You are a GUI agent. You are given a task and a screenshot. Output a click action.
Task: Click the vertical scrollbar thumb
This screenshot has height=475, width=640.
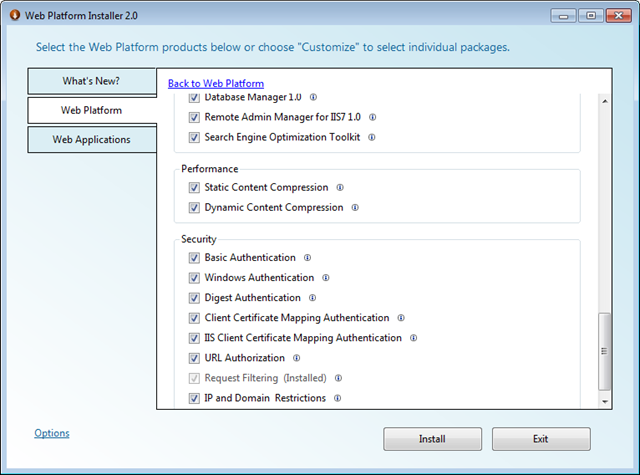[x=604, y=351]
